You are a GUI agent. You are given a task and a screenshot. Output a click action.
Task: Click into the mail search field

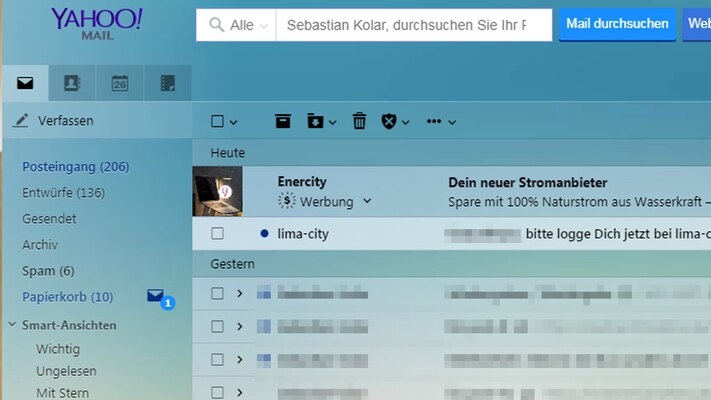pos(410,25)
